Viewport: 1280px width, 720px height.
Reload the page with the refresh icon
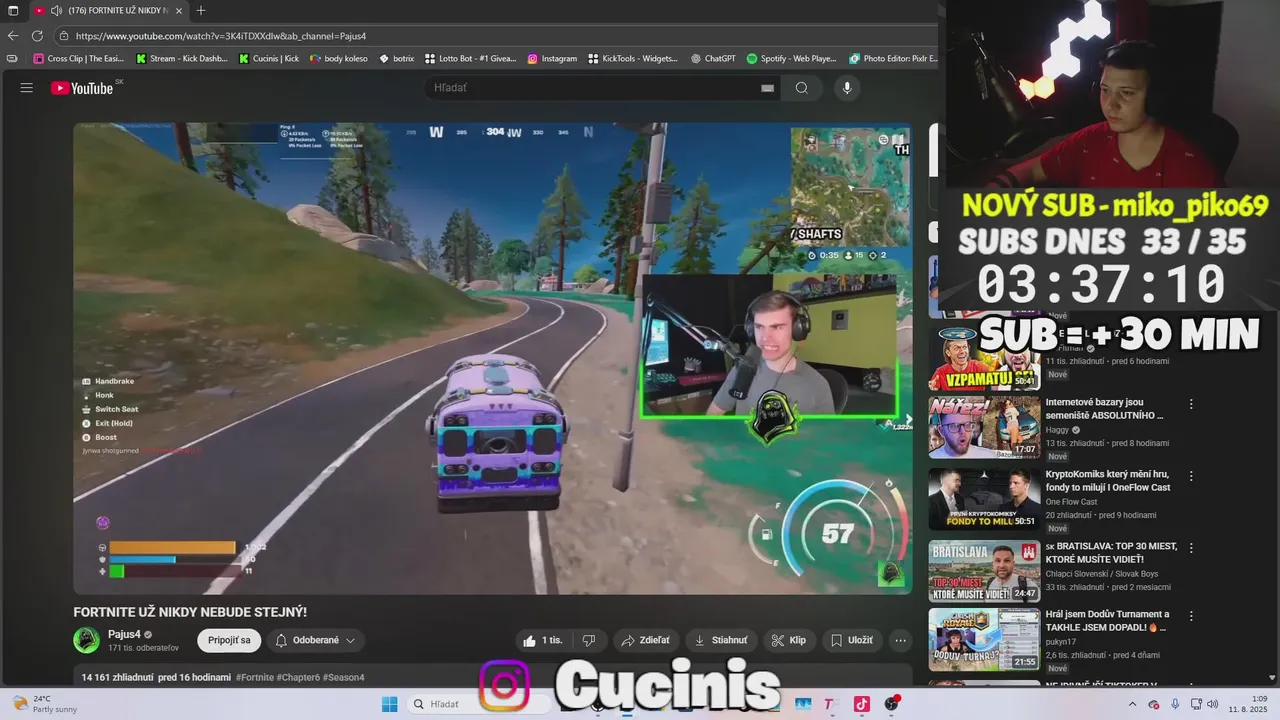pos(37,36)
